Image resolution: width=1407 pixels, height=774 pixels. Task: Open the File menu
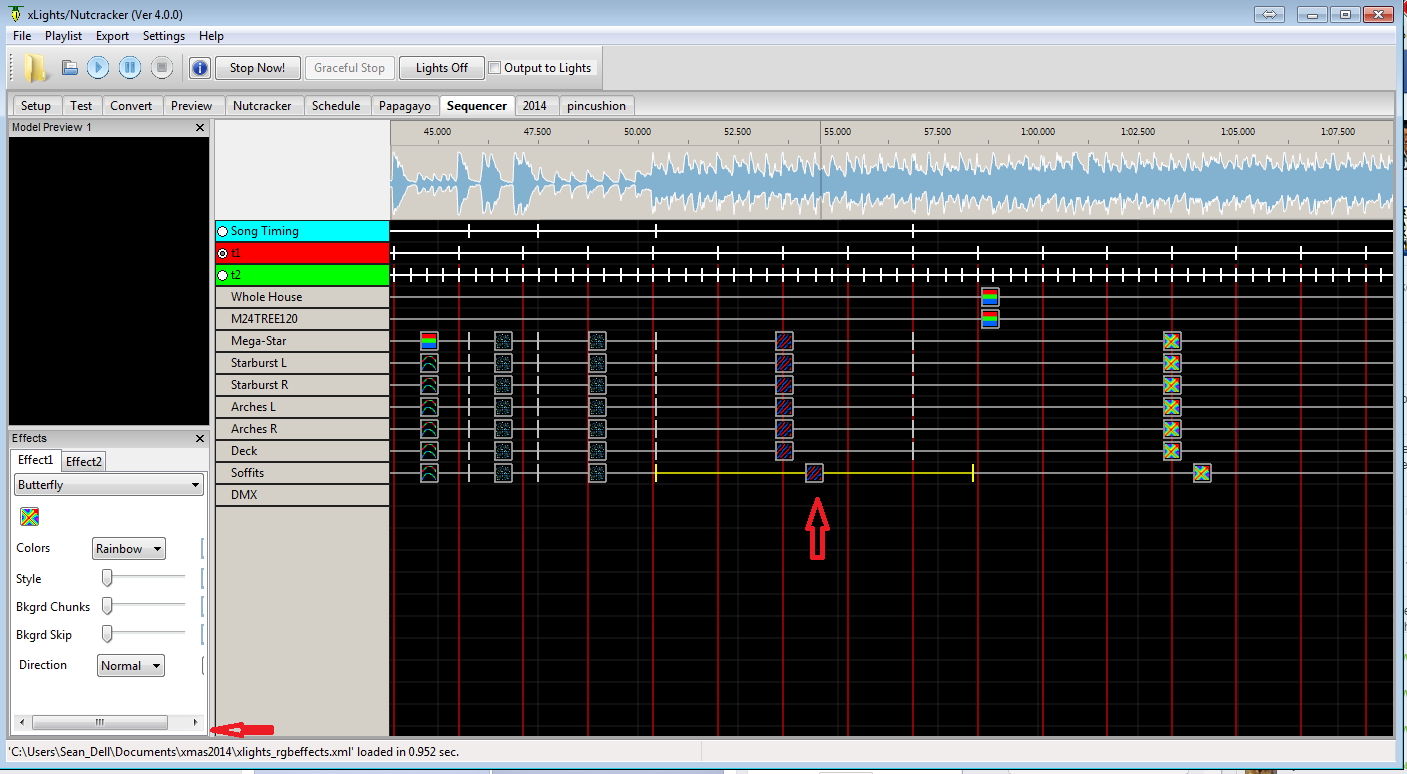coord(22,36)
